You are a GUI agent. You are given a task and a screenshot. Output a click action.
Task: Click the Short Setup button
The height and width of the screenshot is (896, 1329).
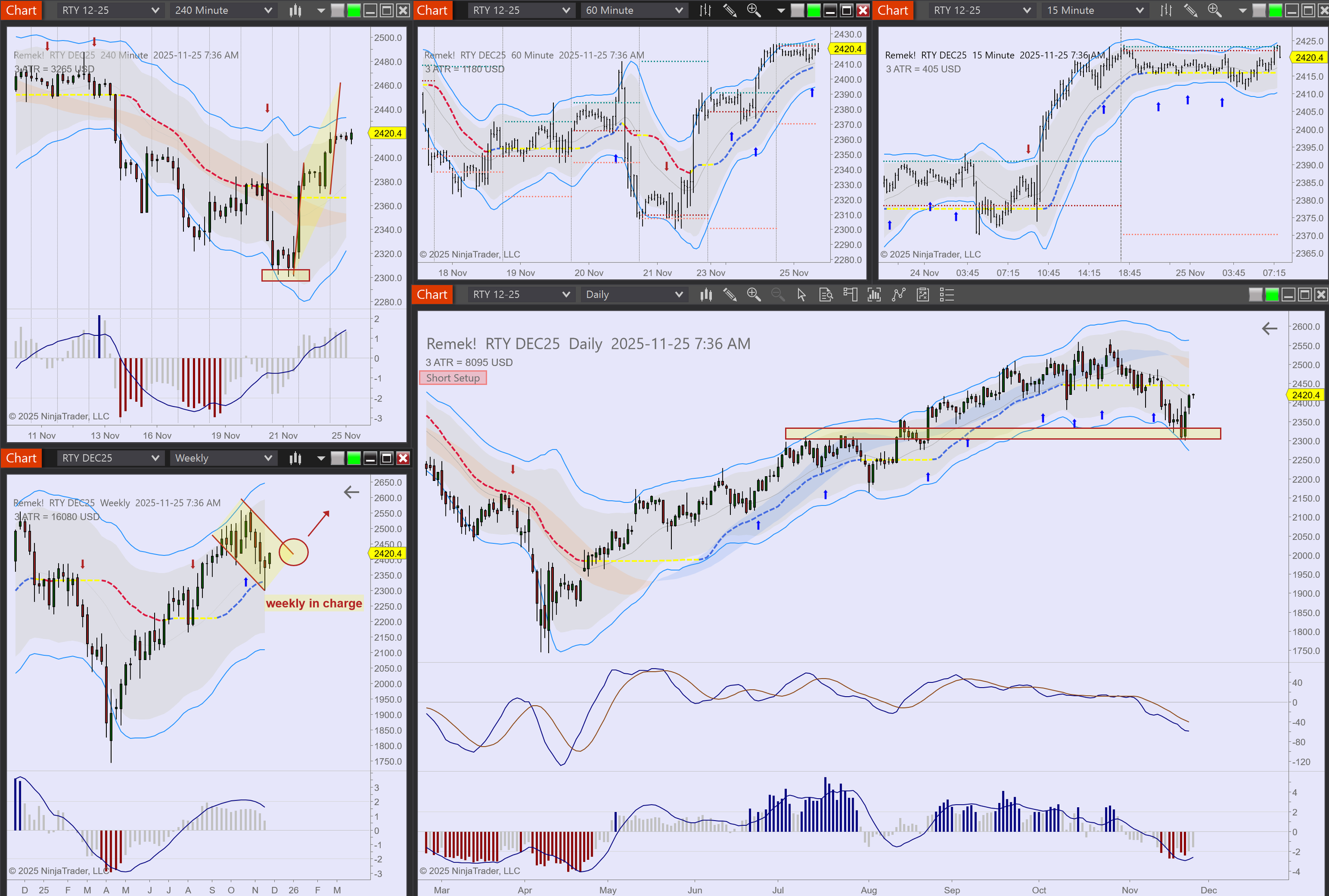[453, 378]
